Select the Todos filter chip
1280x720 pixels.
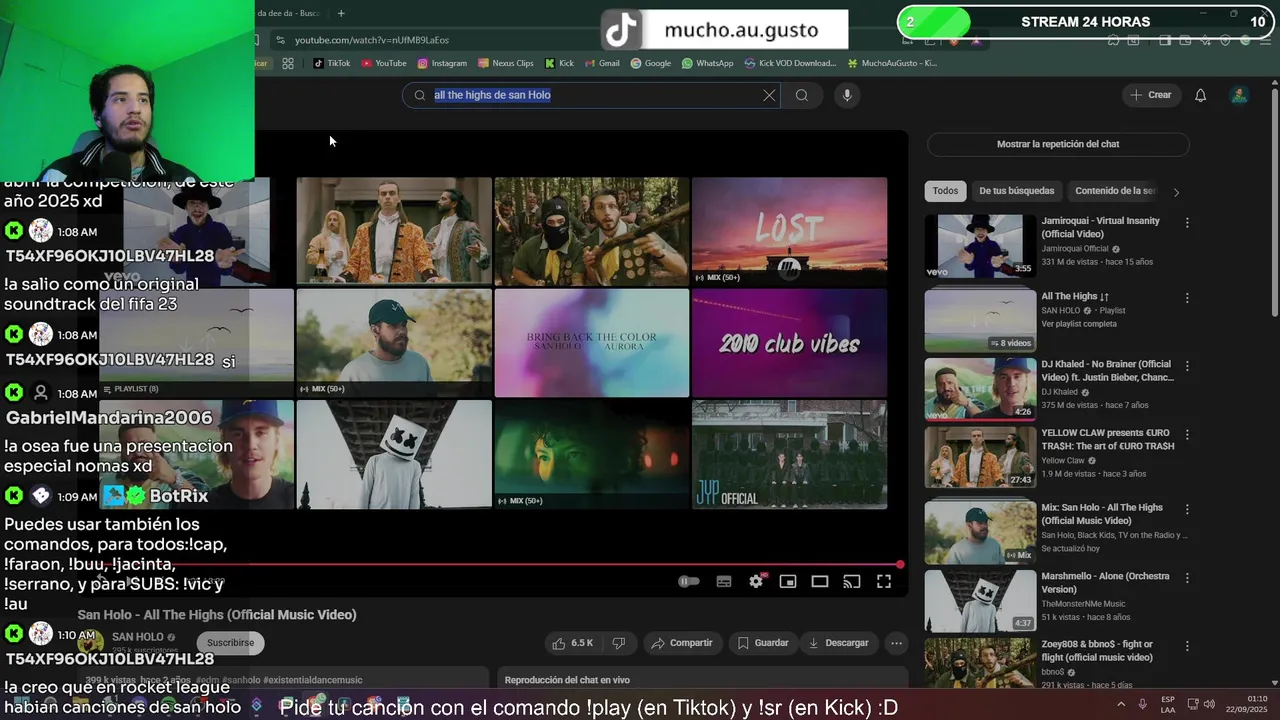pyautogui.click(x=945, y=191)
